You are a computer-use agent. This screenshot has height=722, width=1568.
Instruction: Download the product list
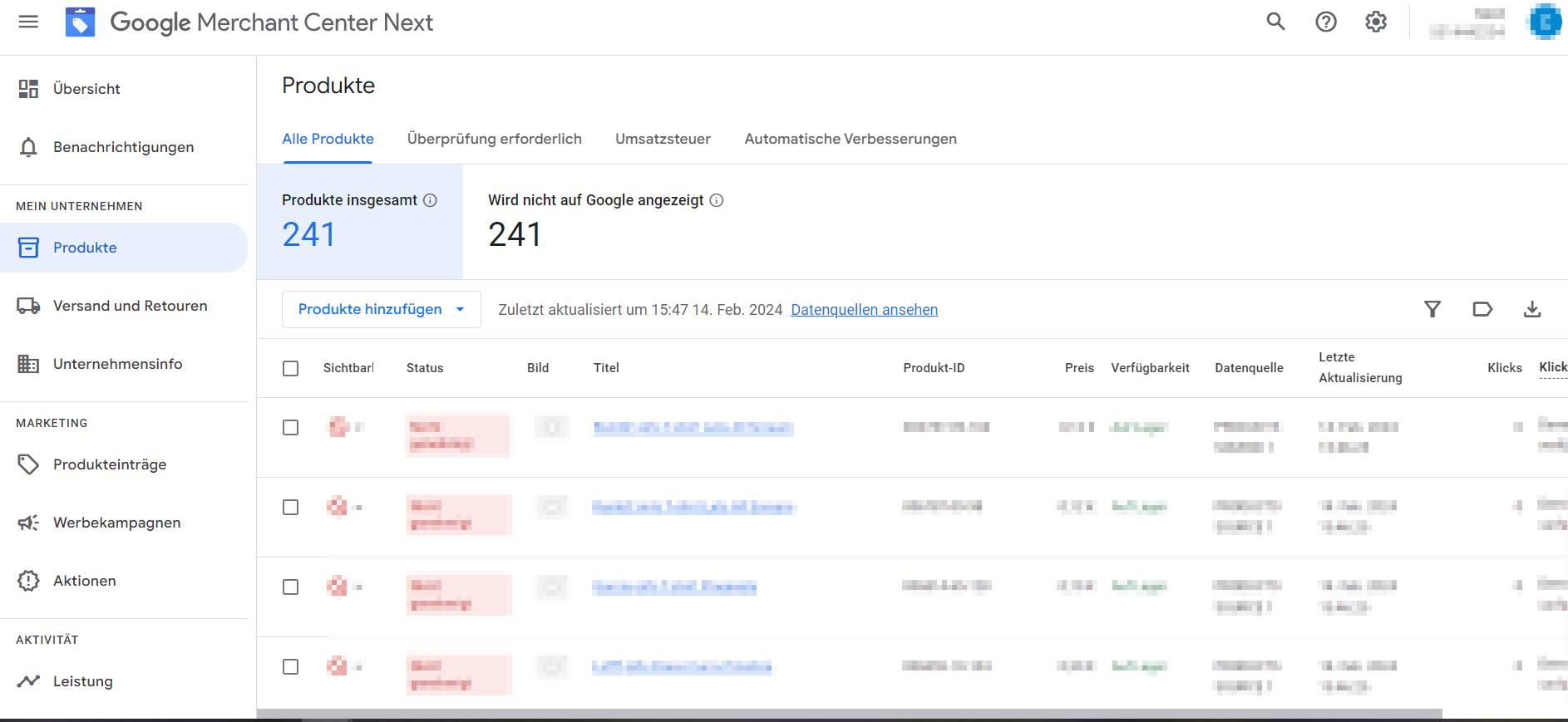coord(1532,310)
